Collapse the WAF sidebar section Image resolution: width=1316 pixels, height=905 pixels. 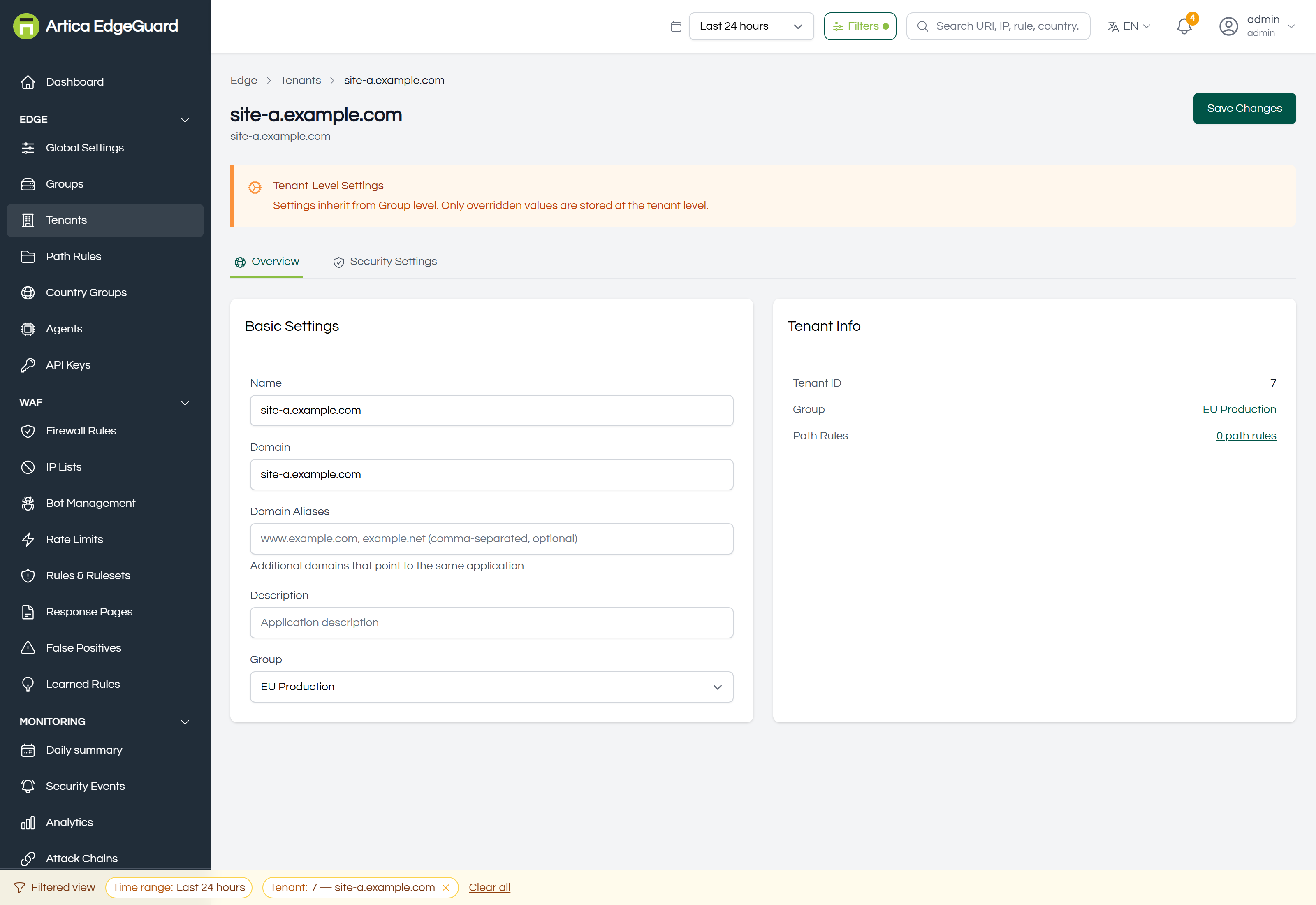point(185,403)
